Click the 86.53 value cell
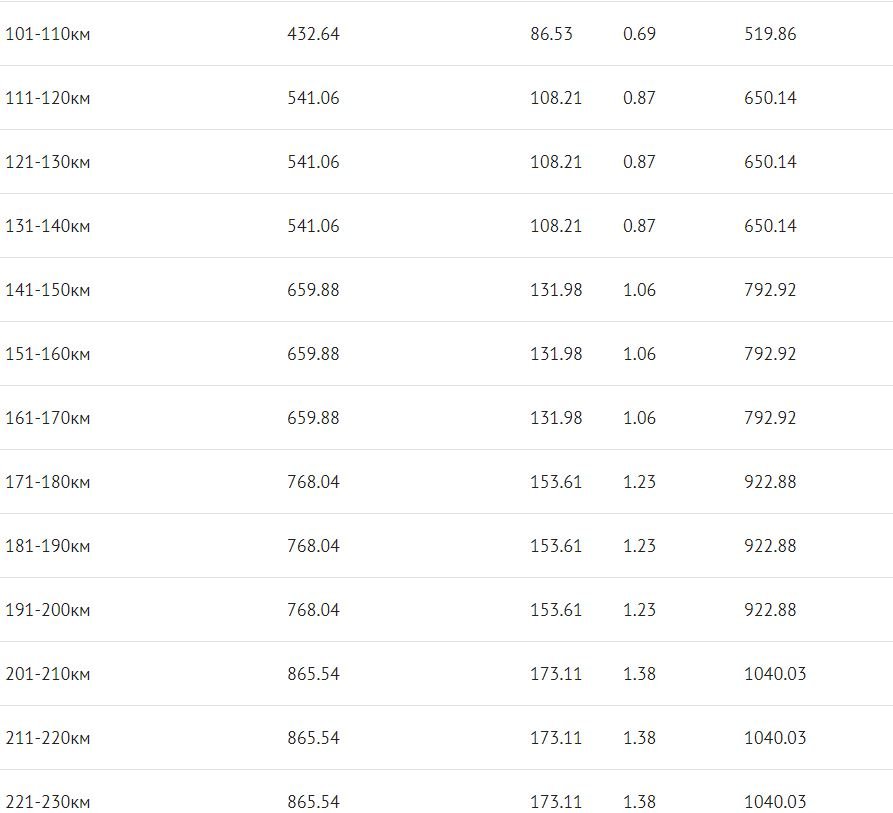The height and width of the screenshot is (813, 893). click(551, 34)
